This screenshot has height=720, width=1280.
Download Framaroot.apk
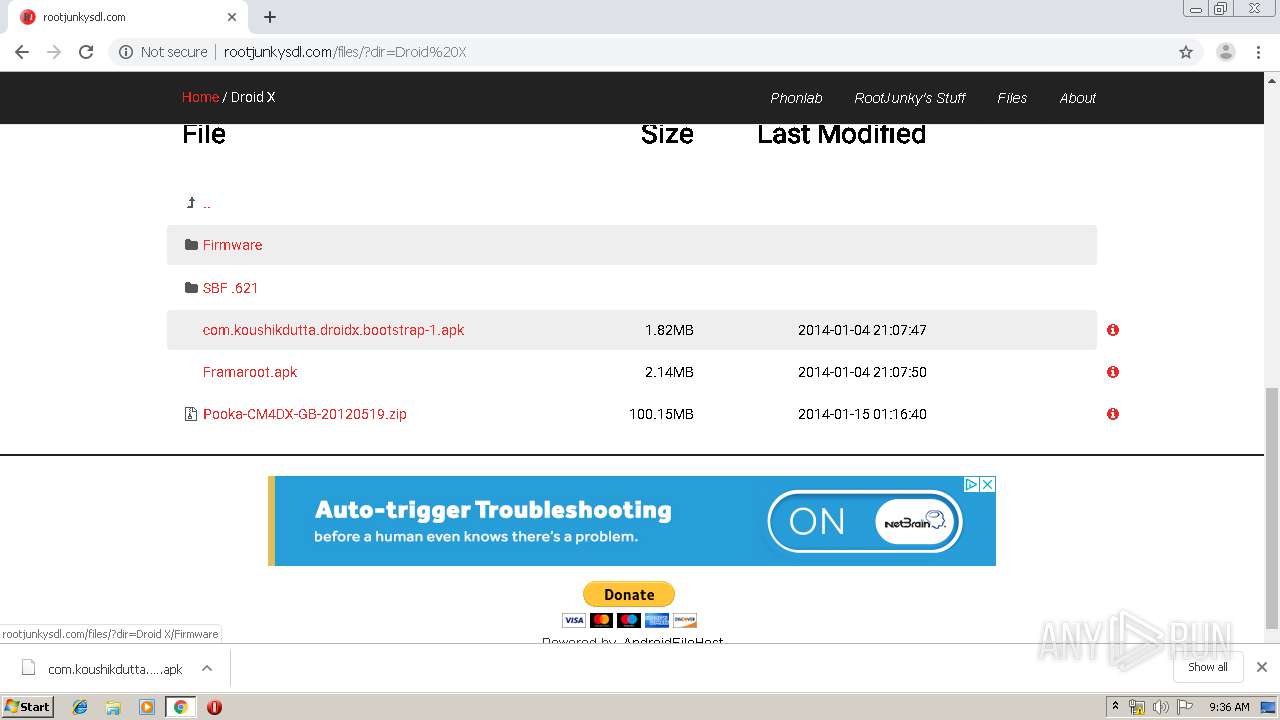[x=250, y=372]
